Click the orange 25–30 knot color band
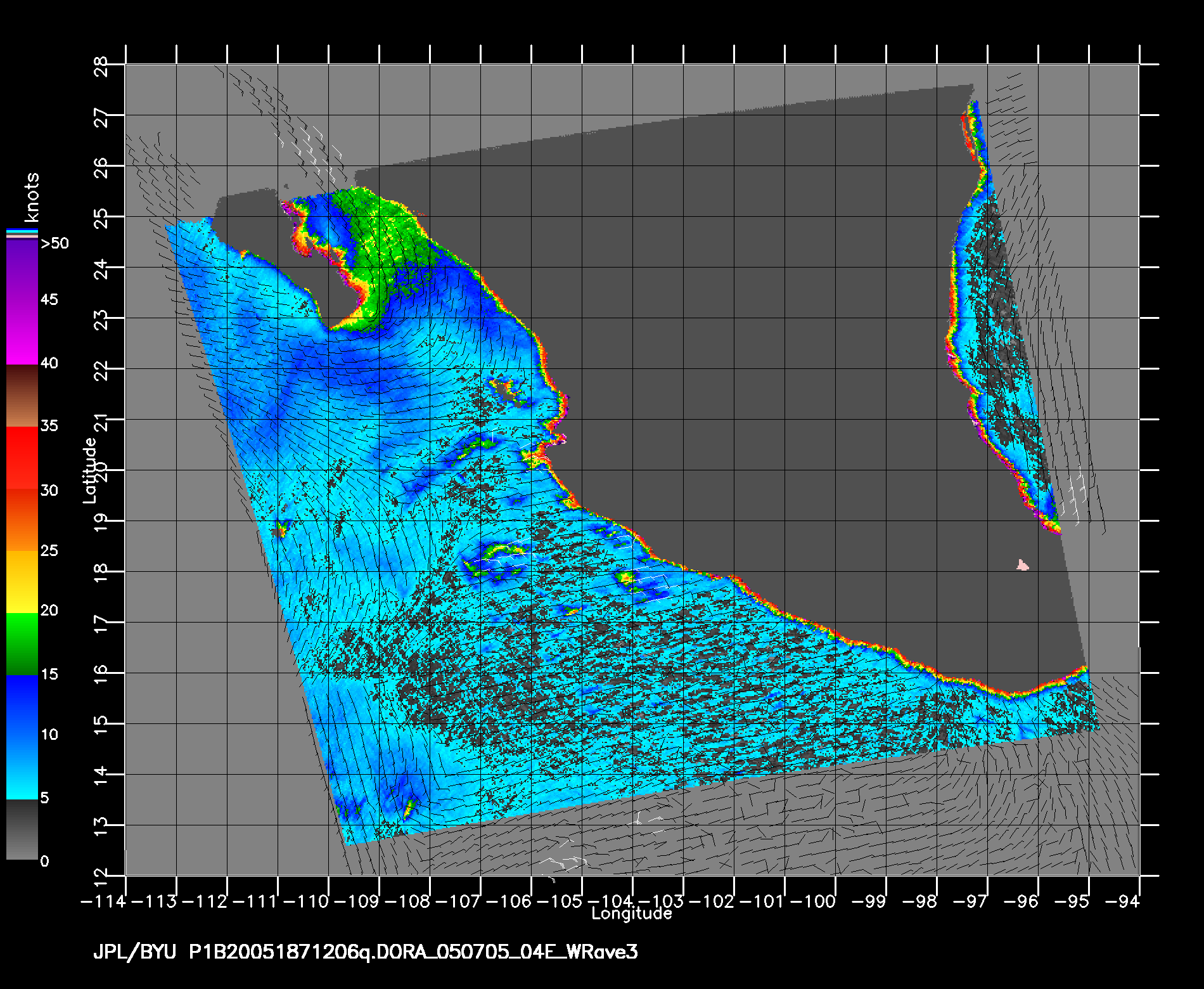1204x989 pixels. click(22, 520)
